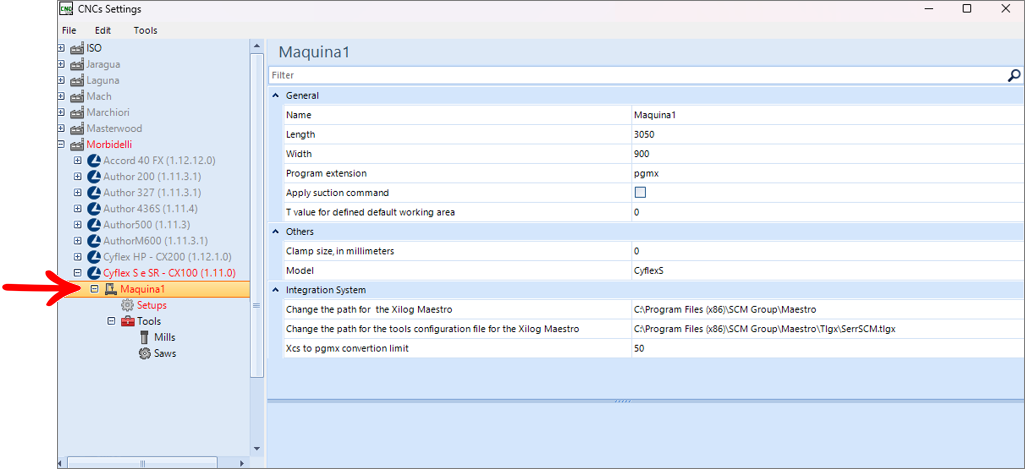Image resolution: width=1028 pixels, height=473 pixels.
Task: Click the Author 327 model icon
Action: click(x=94, y=193)
